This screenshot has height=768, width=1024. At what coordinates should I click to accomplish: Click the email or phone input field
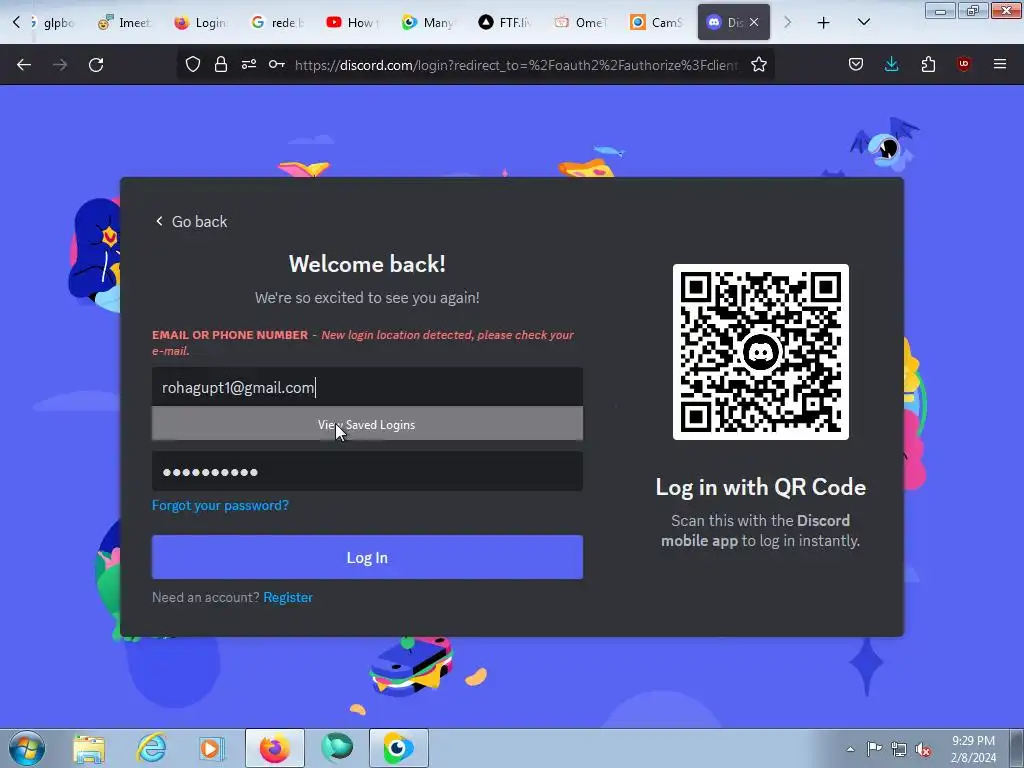(x=367, y=387)
